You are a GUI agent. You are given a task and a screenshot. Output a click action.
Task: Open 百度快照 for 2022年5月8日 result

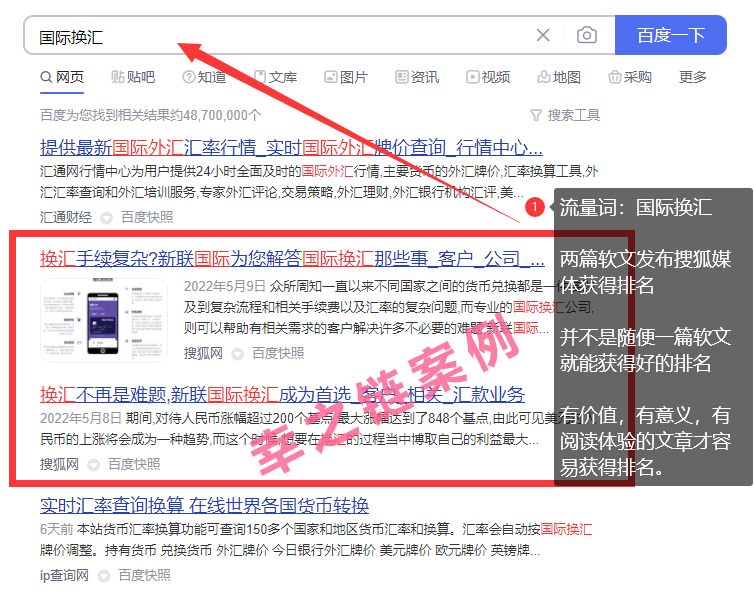135,464
